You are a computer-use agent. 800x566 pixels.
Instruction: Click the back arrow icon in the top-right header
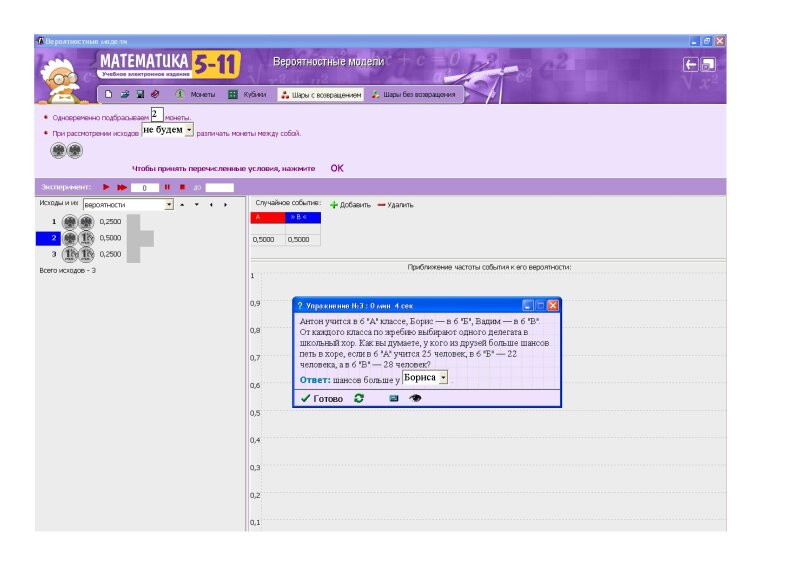click(690, 64)
